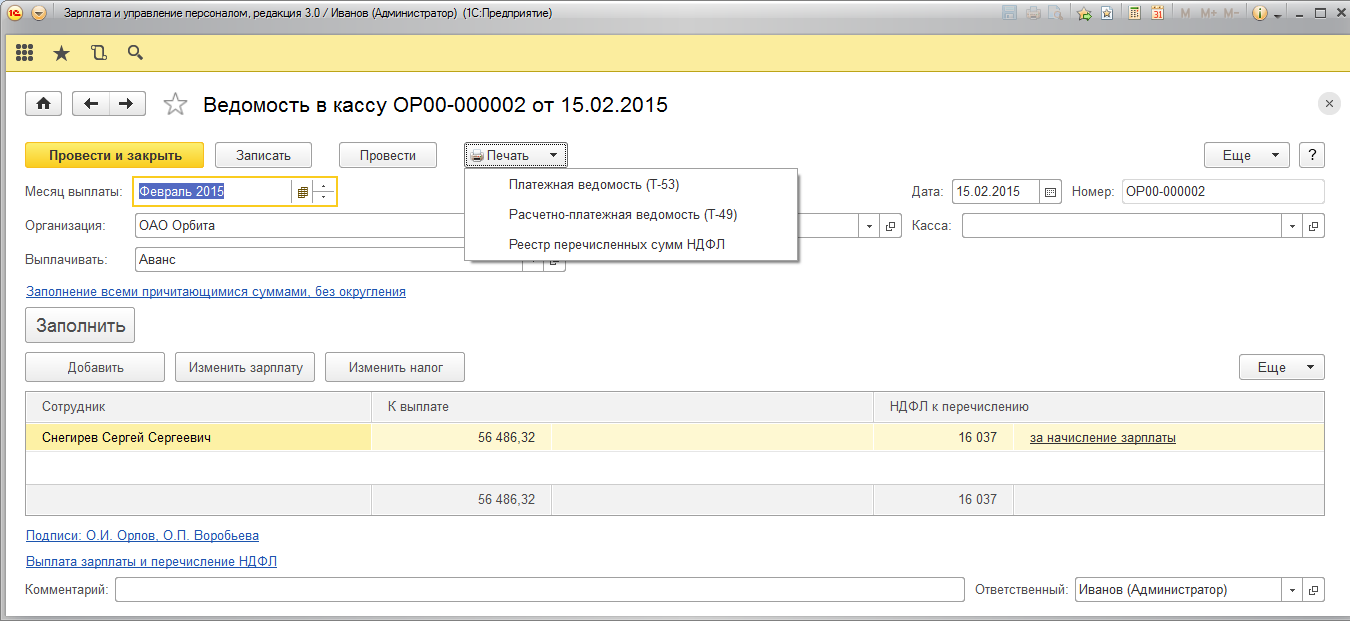
Task: Add to favorites using star-with-arrow icon
Action: (1084, 13)
